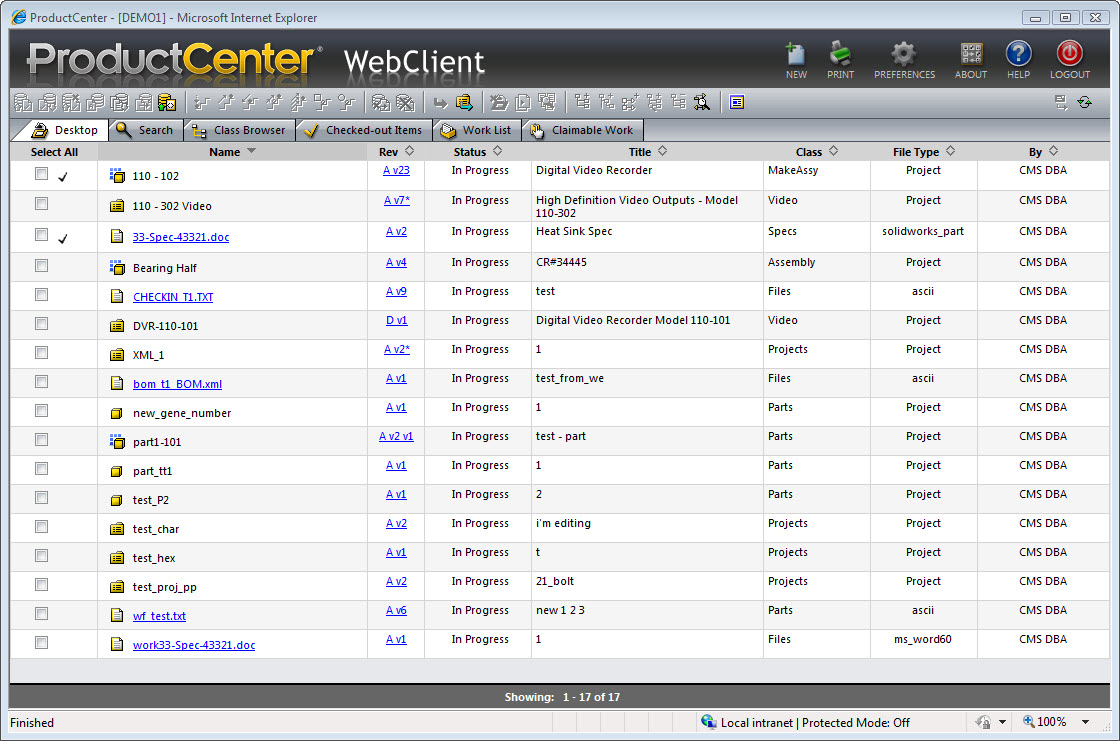Select the XML_1 row checkbox
Viewport: 1120px width, 741px height.
click(41, 353)
